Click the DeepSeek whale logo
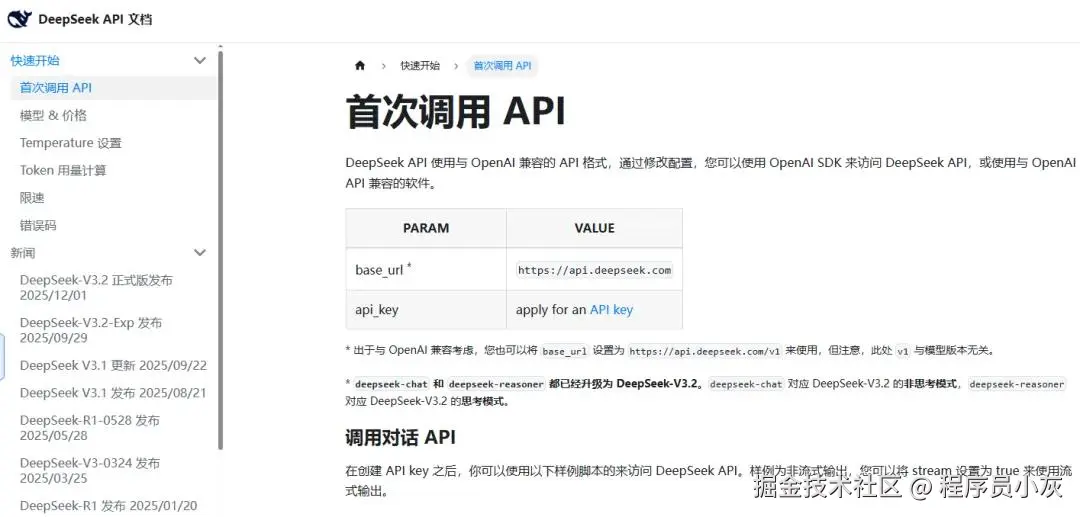Image resolution: width=1080 pixels, height=517 pixels. [x=19, y=19]
